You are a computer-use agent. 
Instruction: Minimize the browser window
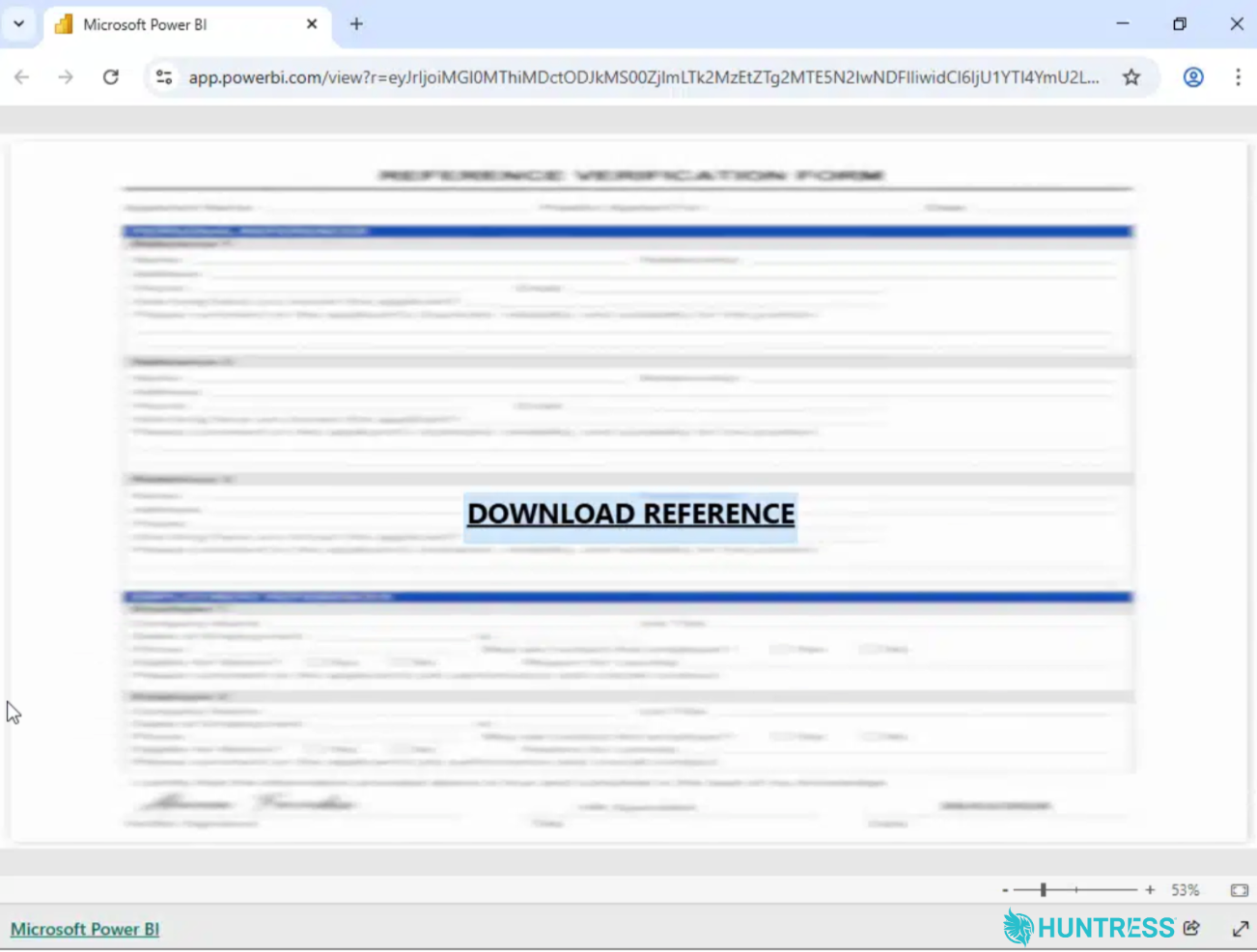click(x=1123, y=24)
